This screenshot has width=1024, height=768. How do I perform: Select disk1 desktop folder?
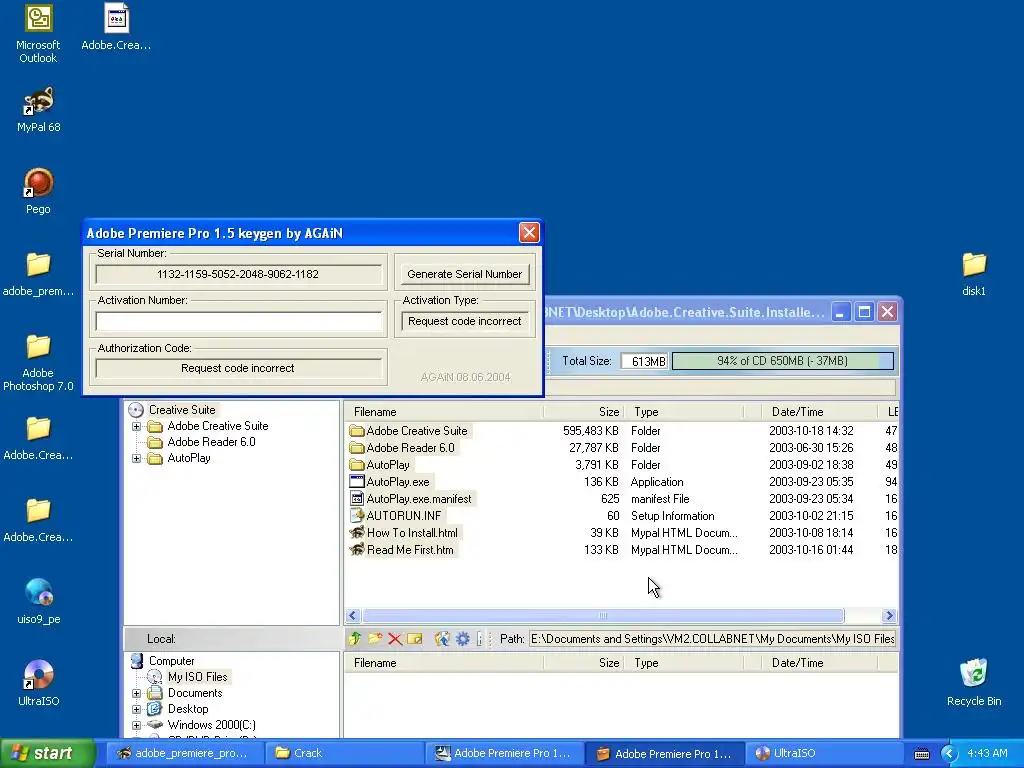(974, 274)
